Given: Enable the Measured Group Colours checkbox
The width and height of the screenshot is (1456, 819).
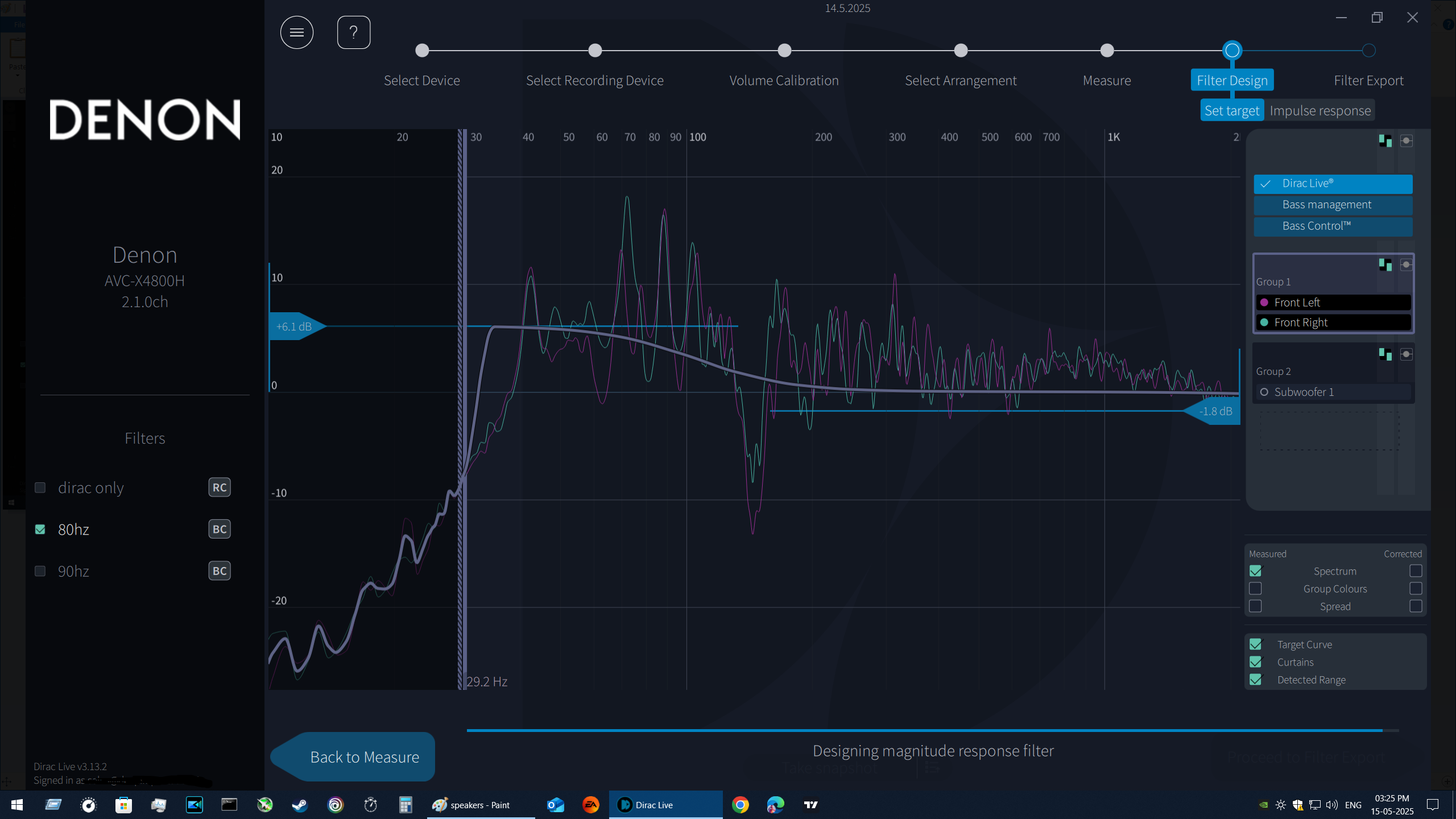Looking at the screenshot, I should (x=1255, y=588).
